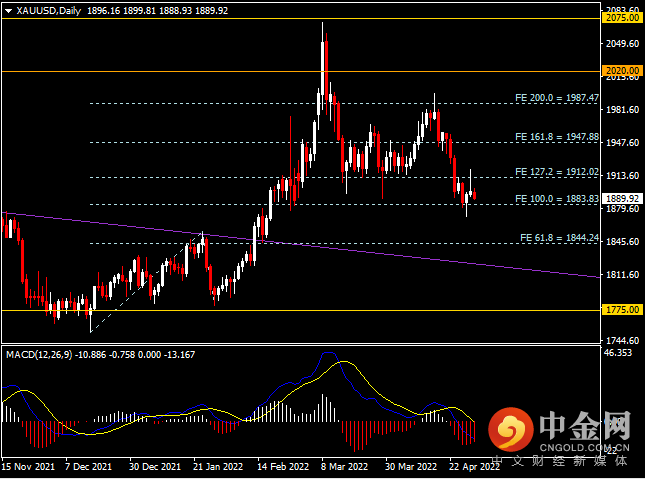The image size is (645, 479).
Task: Click current price tag 1889.92
Action: tap(623, 199)
